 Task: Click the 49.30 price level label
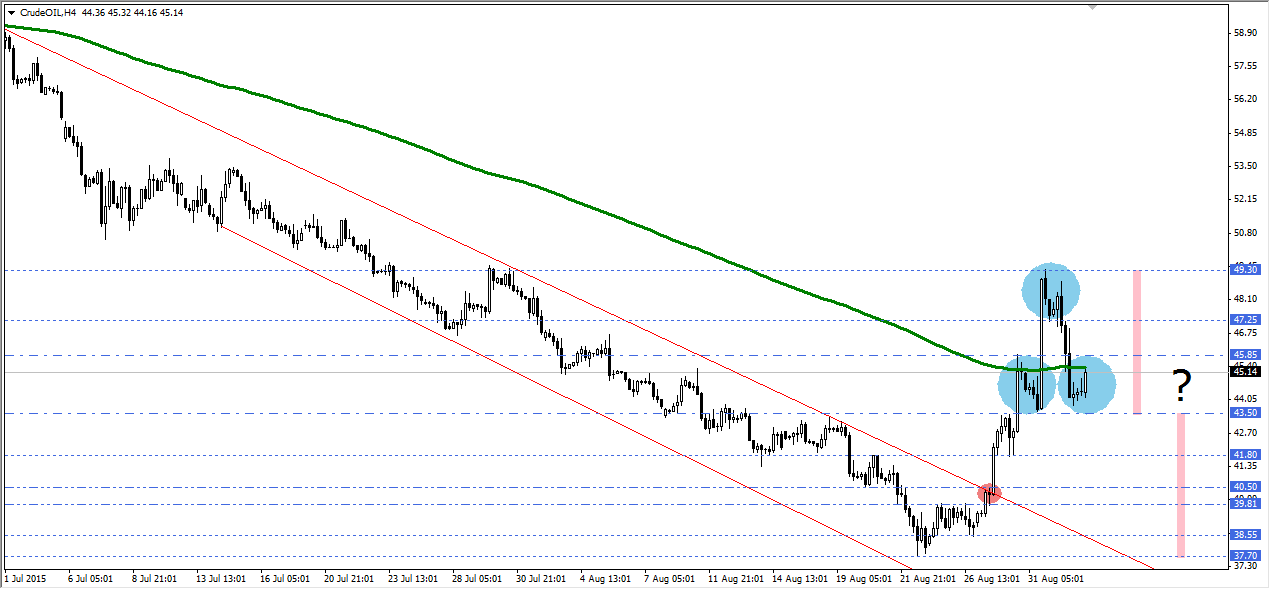(1246, 270)
